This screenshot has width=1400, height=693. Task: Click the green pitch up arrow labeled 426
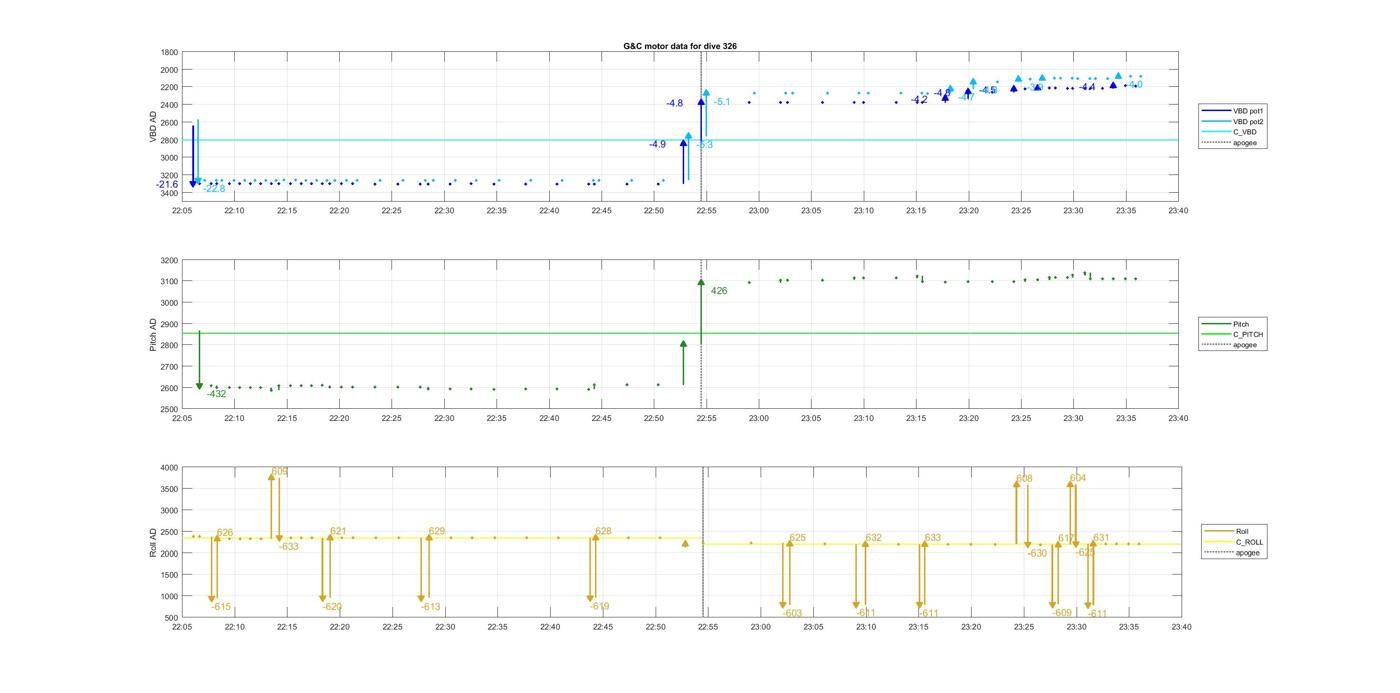click(701, 312)
